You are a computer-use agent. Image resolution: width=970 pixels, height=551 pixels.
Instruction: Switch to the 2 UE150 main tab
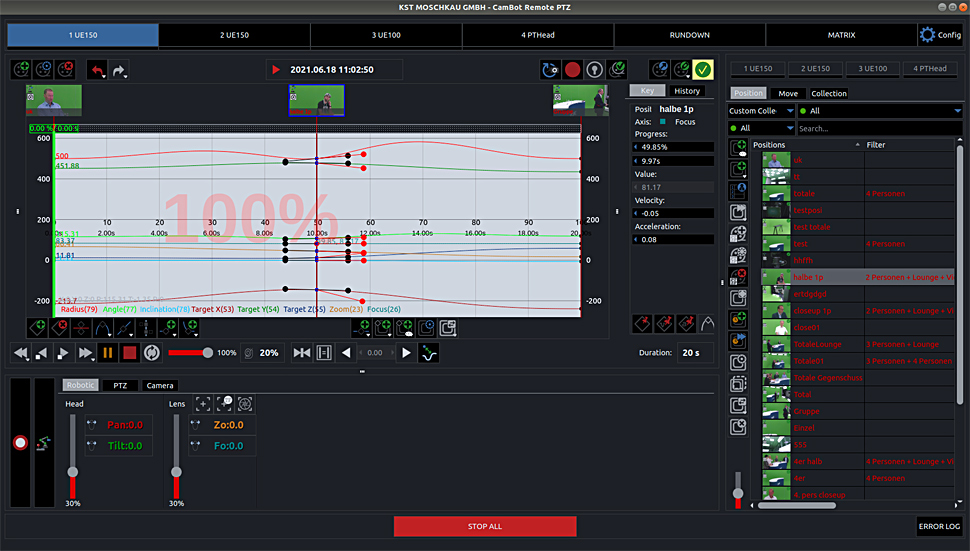(x=234, y=35)
